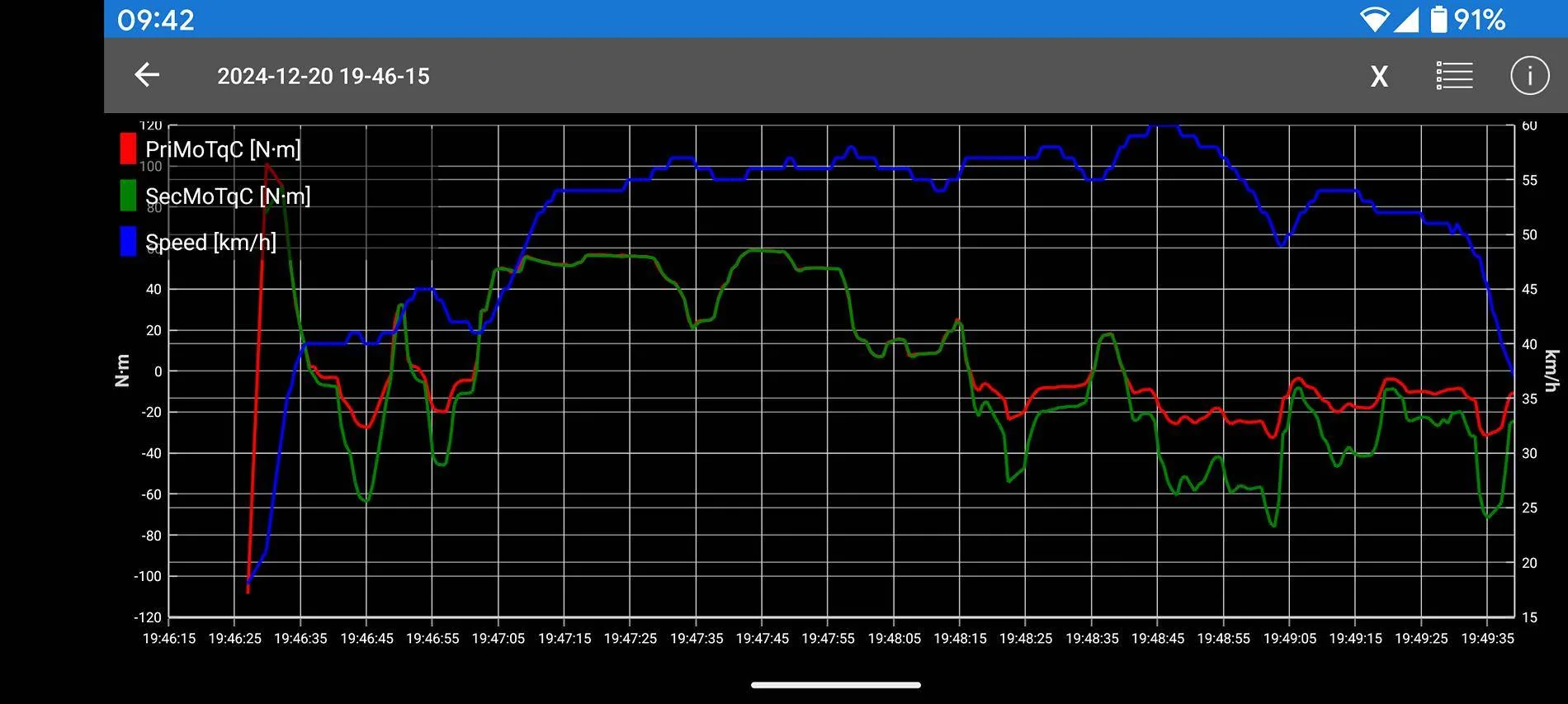
Task: Tap the red PriMoTqC legend swatch
Action: (x=128, y=149)
